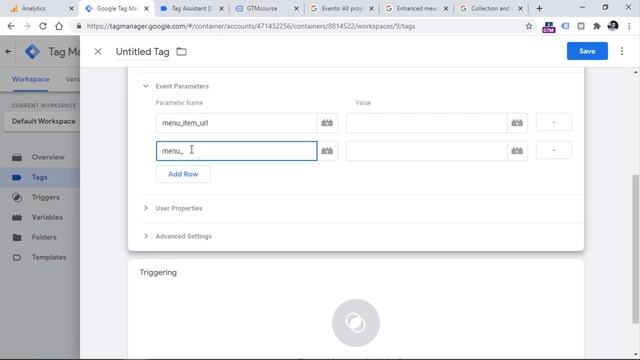Collapse the Event Parameters section
The width and height of the screenshot is (640, 360).
146,86
